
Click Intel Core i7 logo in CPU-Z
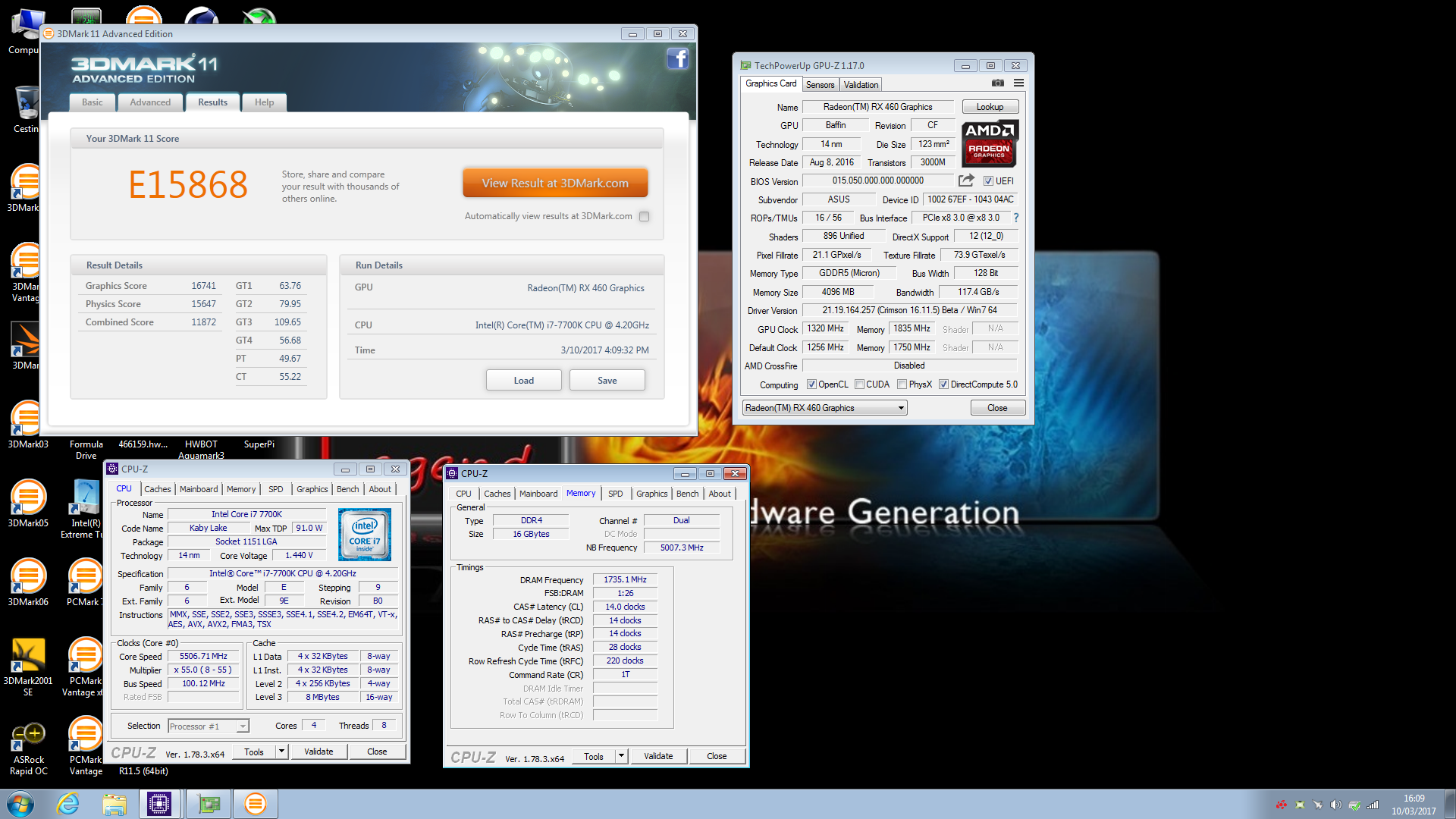pyautogui.click(x=365, y=535)
